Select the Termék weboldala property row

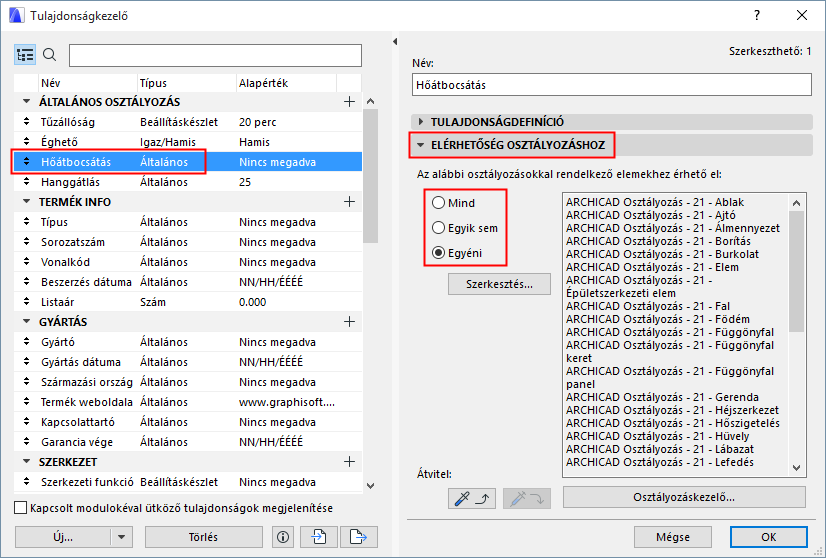[188, 402]
